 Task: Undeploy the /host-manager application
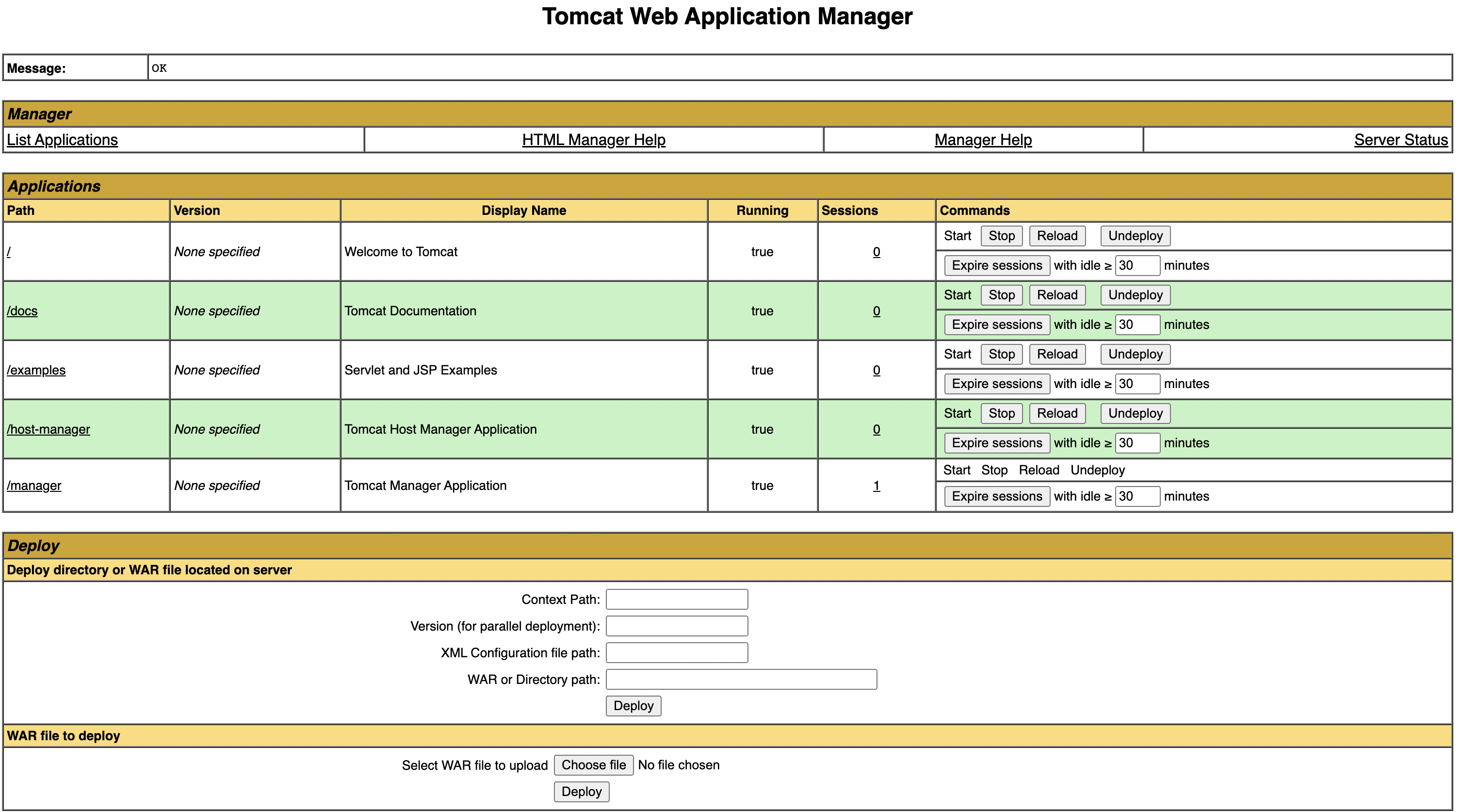[x=1135, y=413]
